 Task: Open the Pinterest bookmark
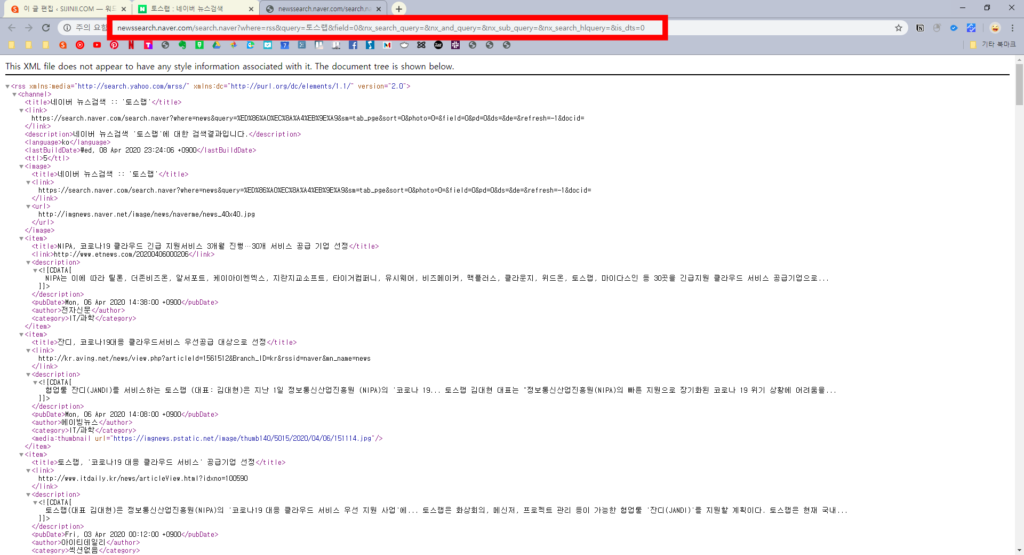coord(114,45)
